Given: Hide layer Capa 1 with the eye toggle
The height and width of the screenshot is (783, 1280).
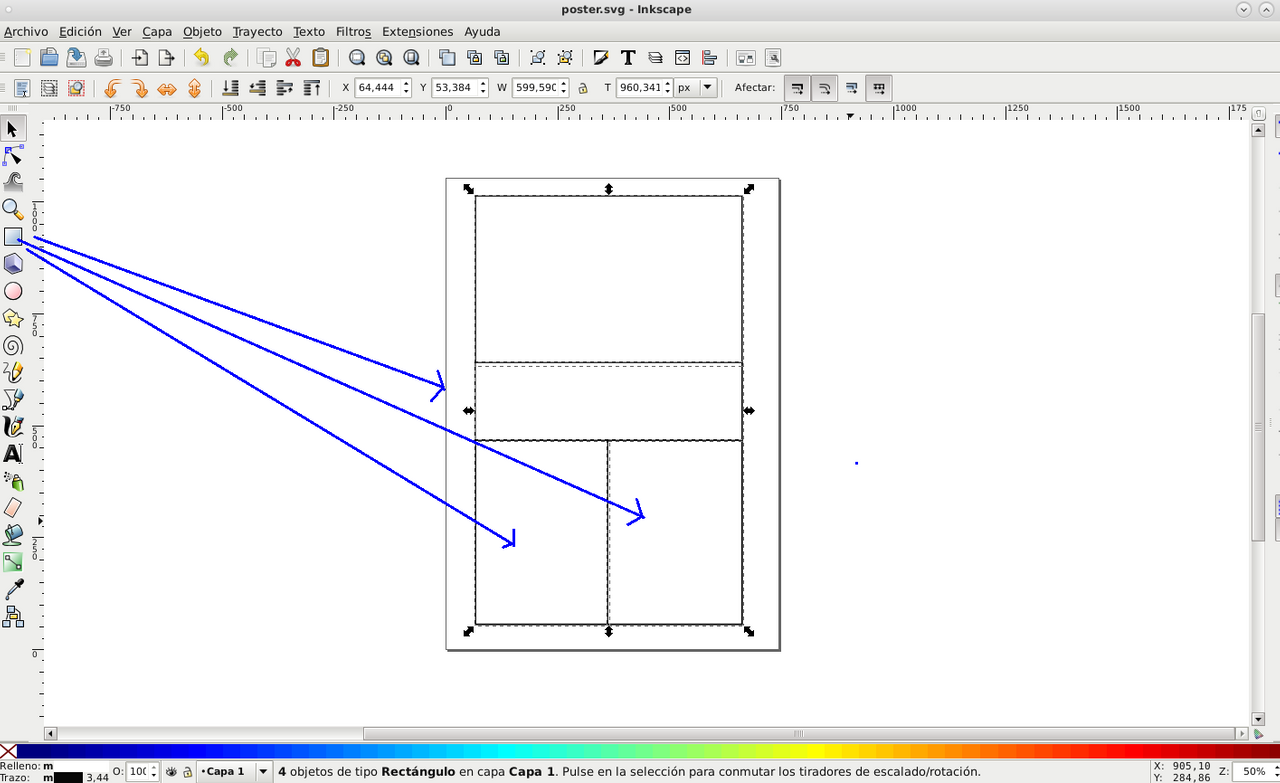Looking at the screenshot, I should click(x=170, y=771).
